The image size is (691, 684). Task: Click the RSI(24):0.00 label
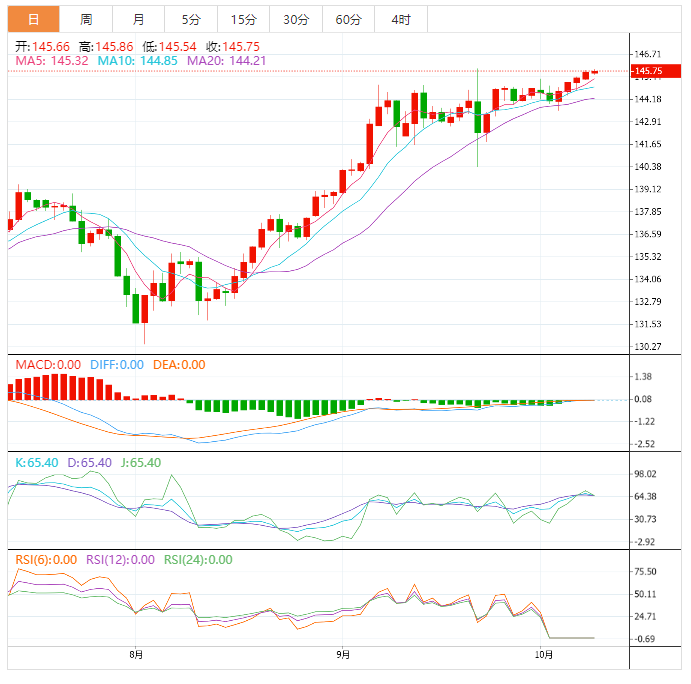point(198,560)
